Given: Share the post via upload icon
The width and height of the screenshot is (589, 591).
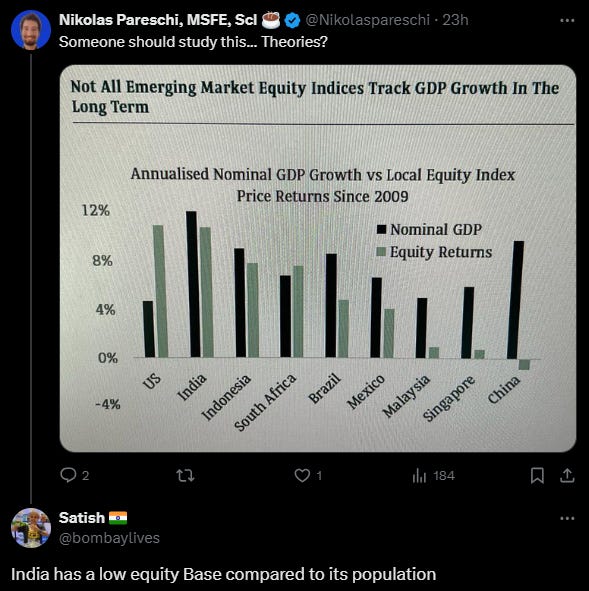Looking at the screenshot, I should pyautogui.click(x=567, y=475).
